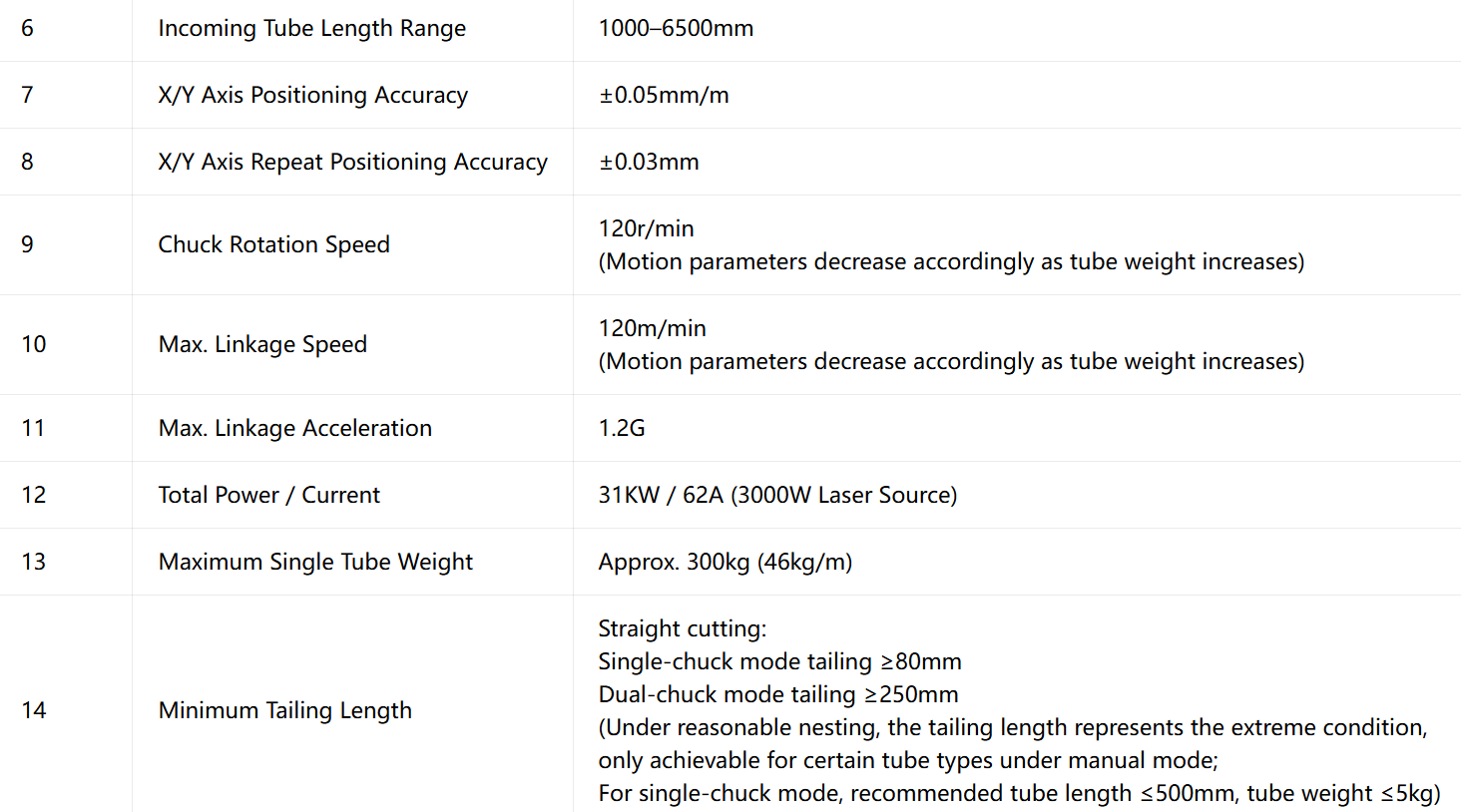Screen dimensions: 1461x812
Task: Select the 1000–6500mm value cell
Action: click(676, 28)
